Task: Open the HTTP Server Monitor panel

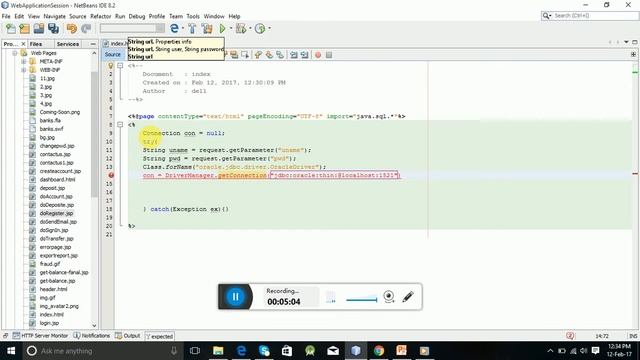Action: [x=40, y=336]
